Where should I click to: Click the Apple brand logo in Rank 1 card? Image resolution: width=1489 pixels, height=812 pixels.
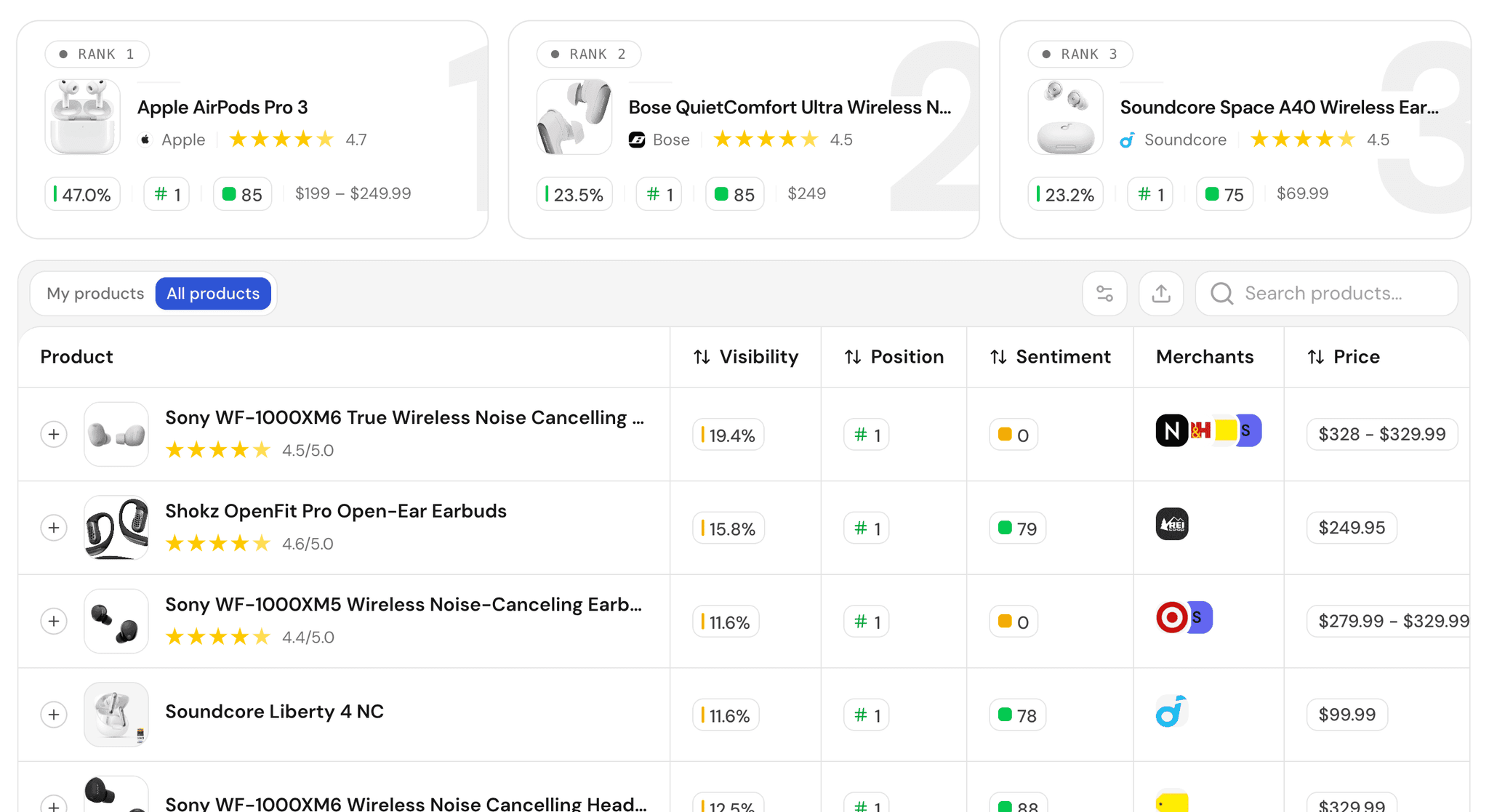[x=145, y=140]
